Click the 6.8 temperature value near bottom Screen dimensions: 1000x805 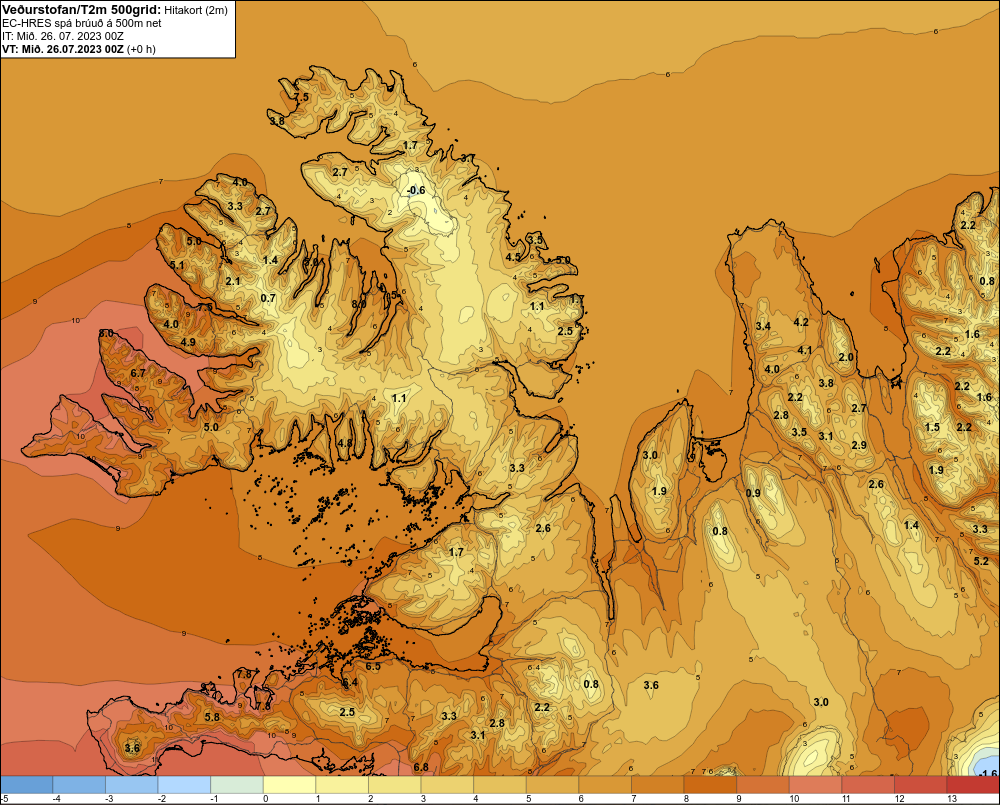click(x=421, y=767)
